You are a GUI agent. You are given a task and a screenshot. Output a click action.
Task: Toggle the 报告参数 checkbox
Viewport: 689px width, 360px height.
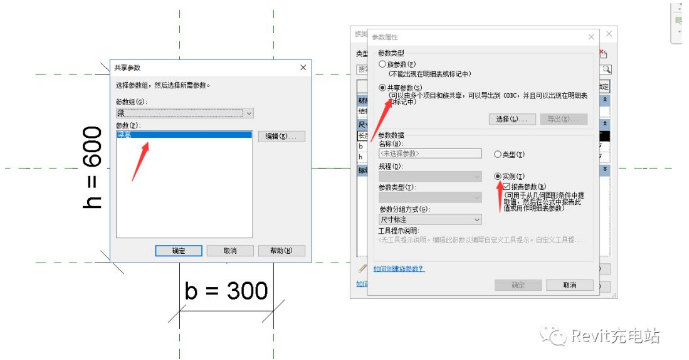click(507, 186)
